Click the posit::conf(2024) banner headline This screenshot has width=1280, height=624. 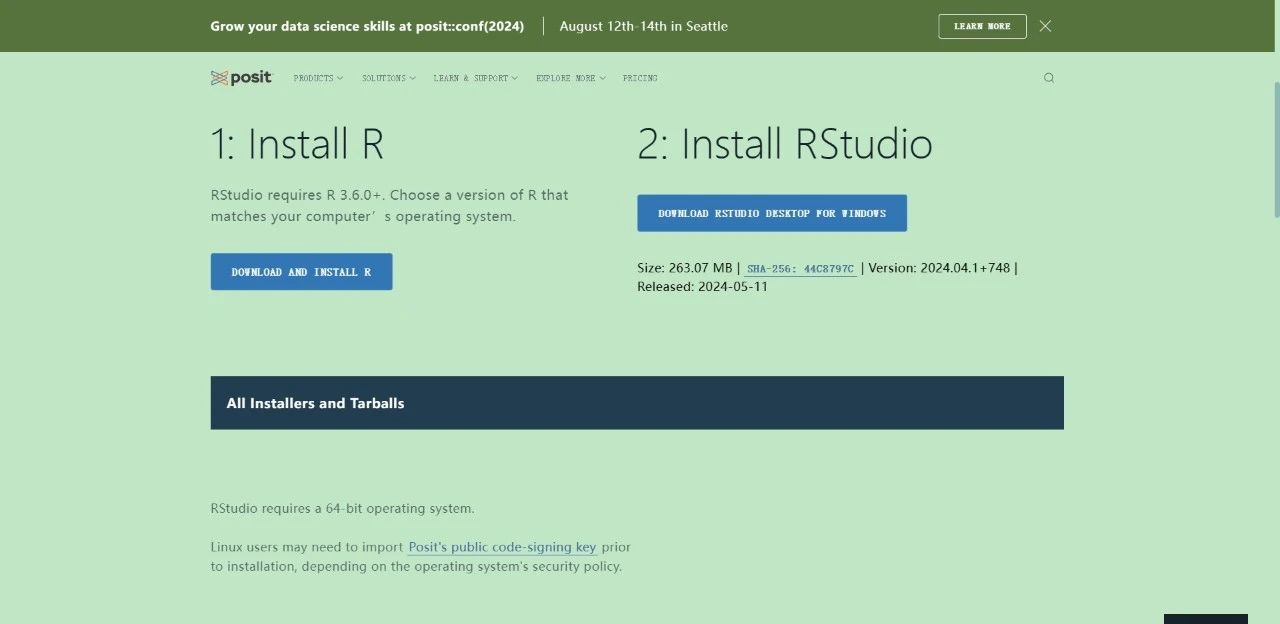[367, 26]
